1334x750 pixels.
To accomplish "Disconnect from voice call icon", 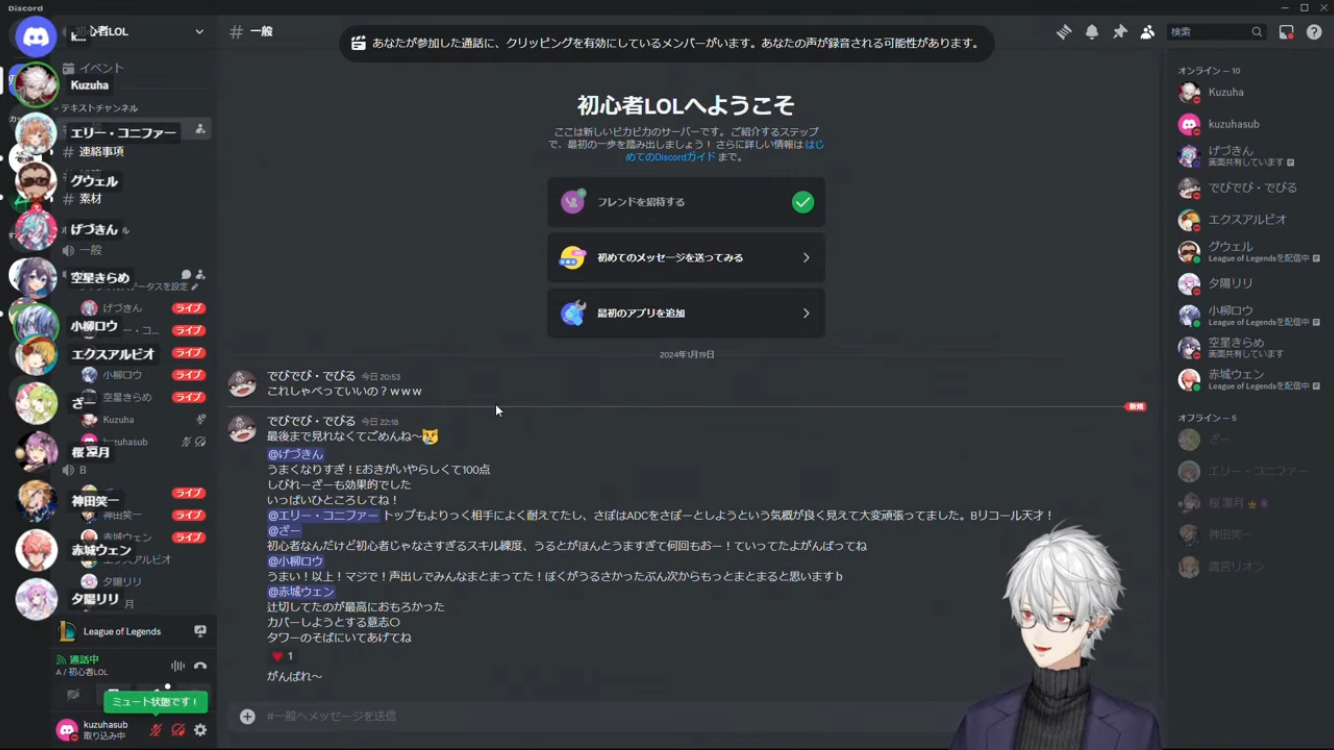I will [x=200, y=666].
